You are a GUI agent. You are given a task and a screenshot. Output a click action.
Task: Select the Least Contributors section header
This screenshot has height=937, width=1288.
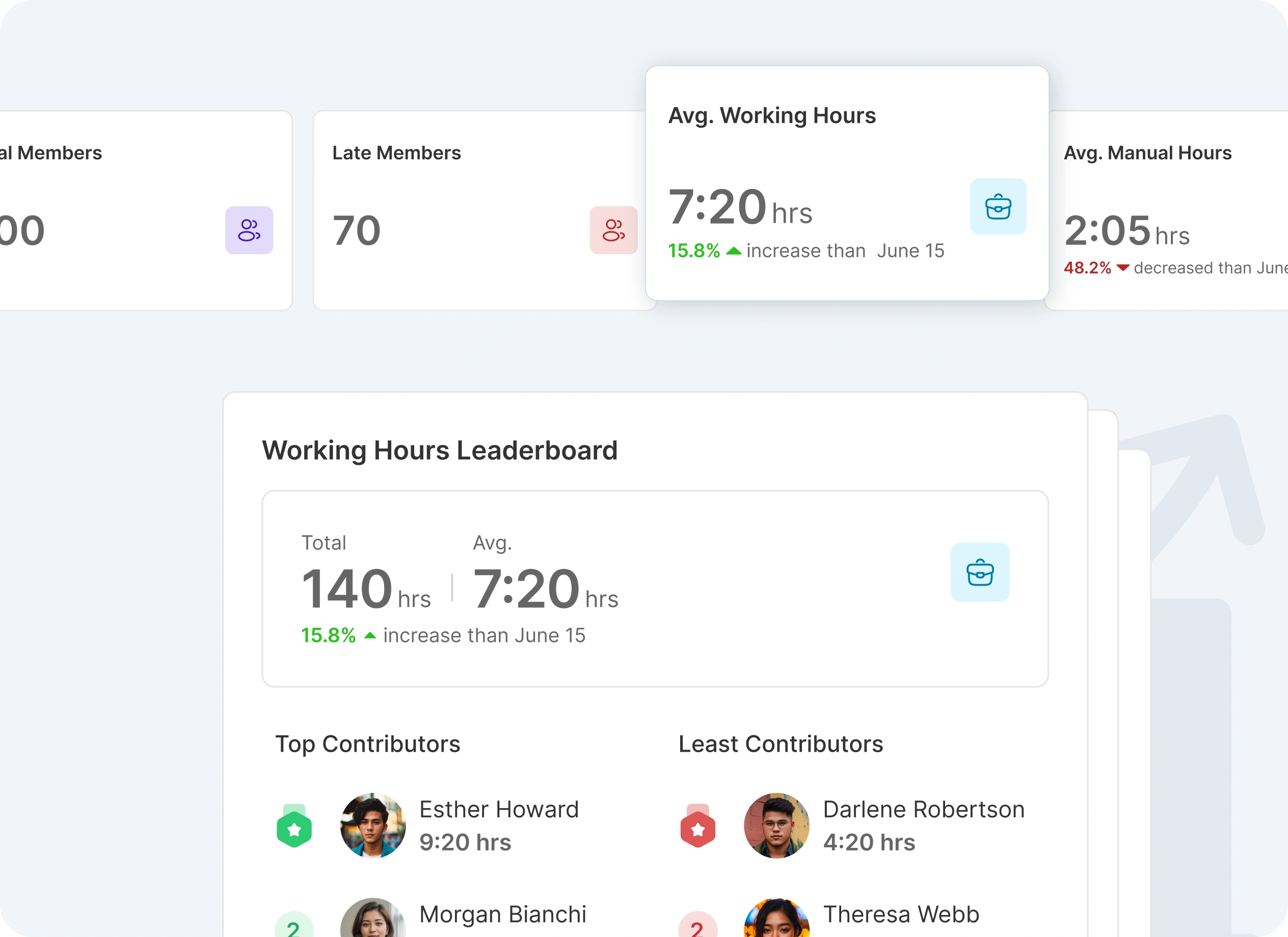pyautogui.click(x=781, y=744)
